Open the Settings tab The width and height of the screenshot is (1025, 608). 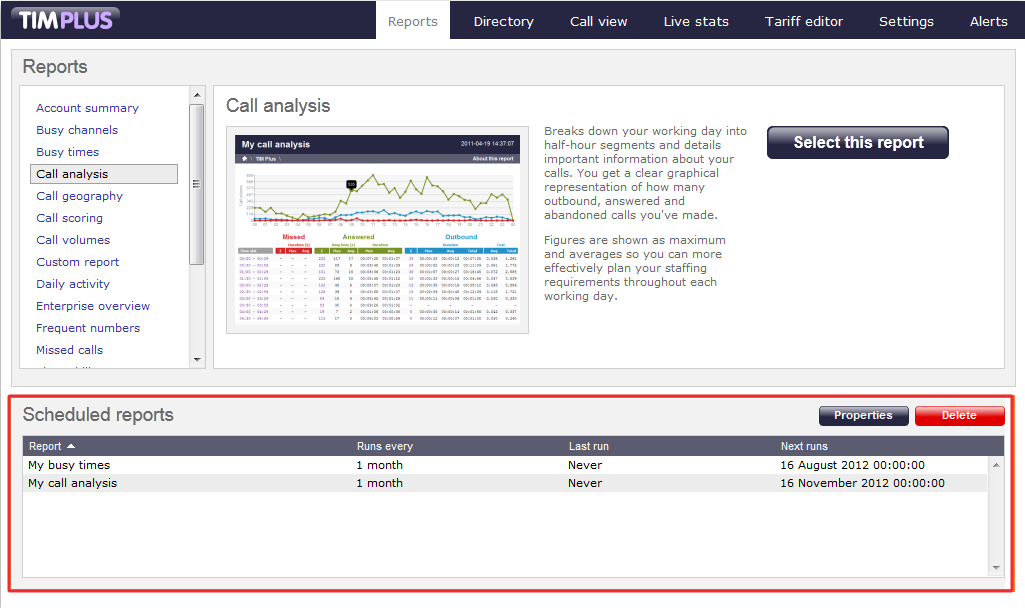click(906, 21)
